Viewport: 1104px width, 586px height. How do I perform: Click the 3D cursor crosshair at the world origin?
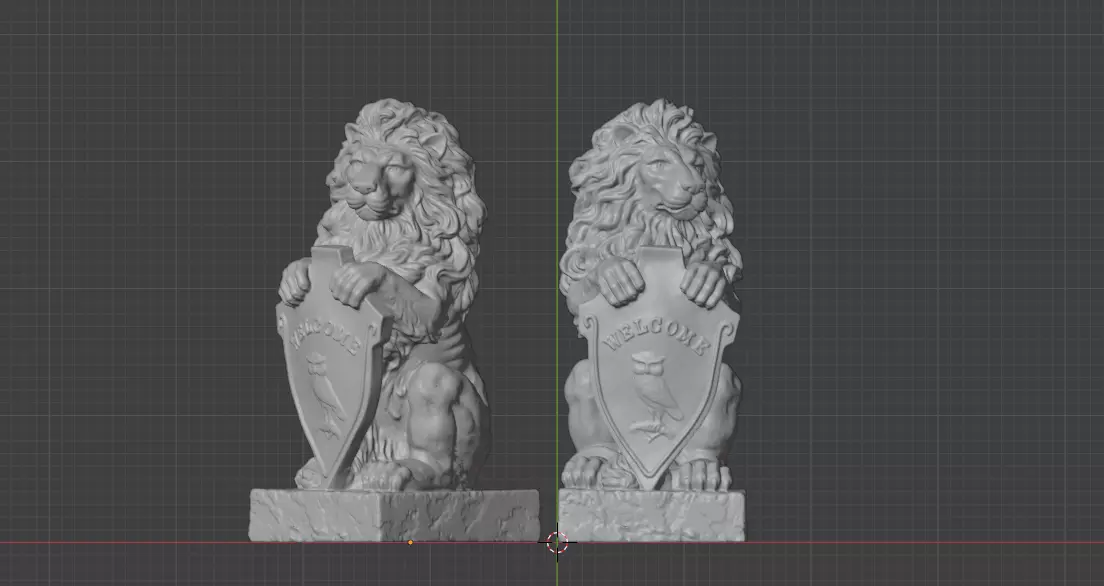pos(557,543)
